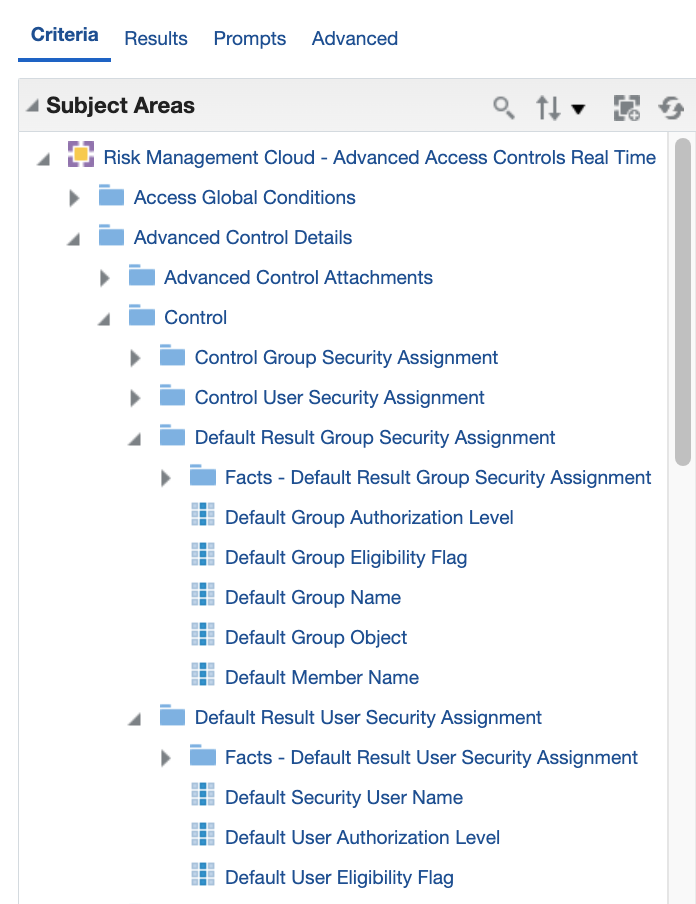Screen dimensions: 696x904
Task: Open the sort subject areas dropdown
Action: click(559, 108)
